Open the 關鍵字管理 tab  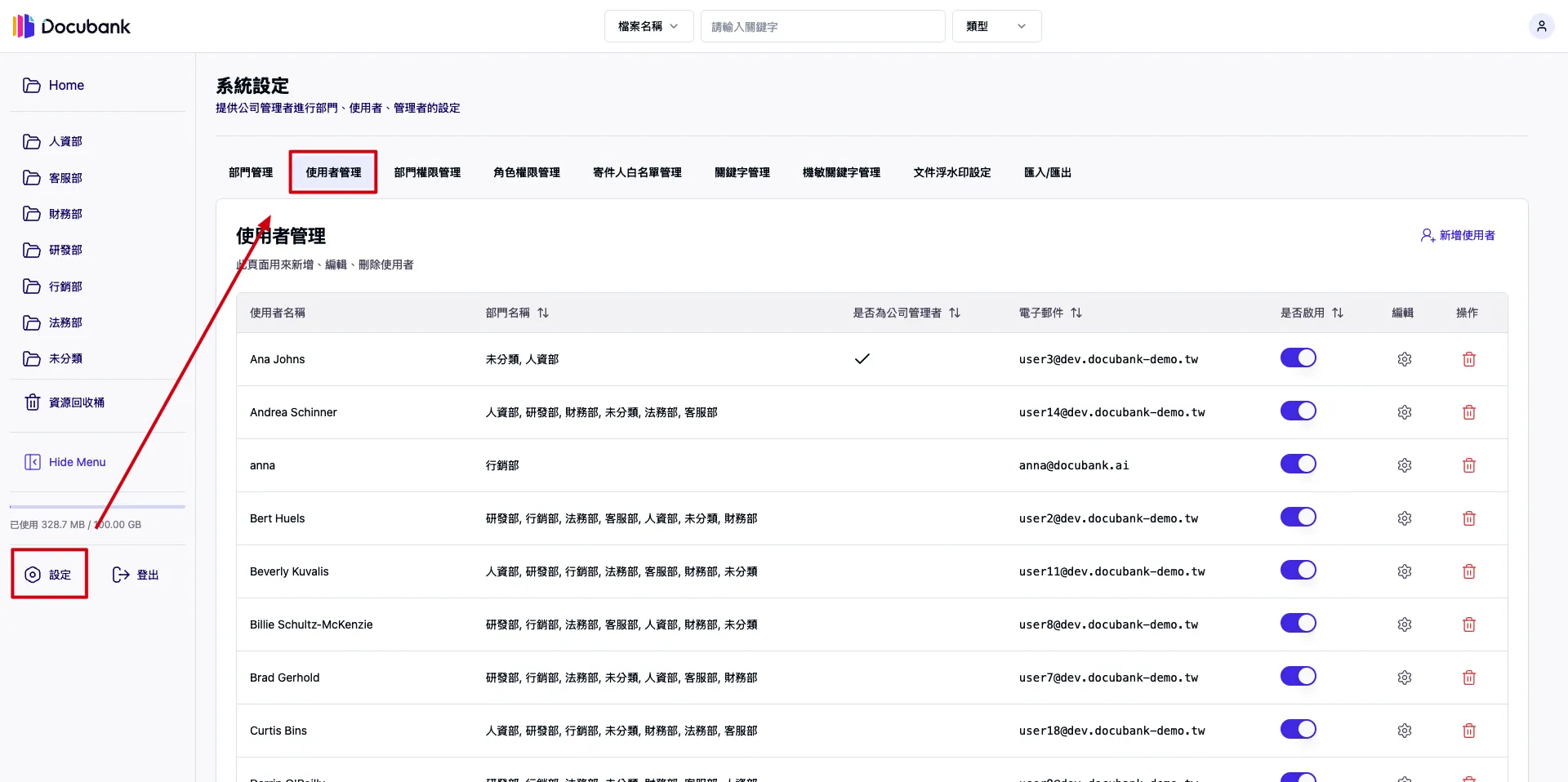pyautogui.click(x=742, y=172)
